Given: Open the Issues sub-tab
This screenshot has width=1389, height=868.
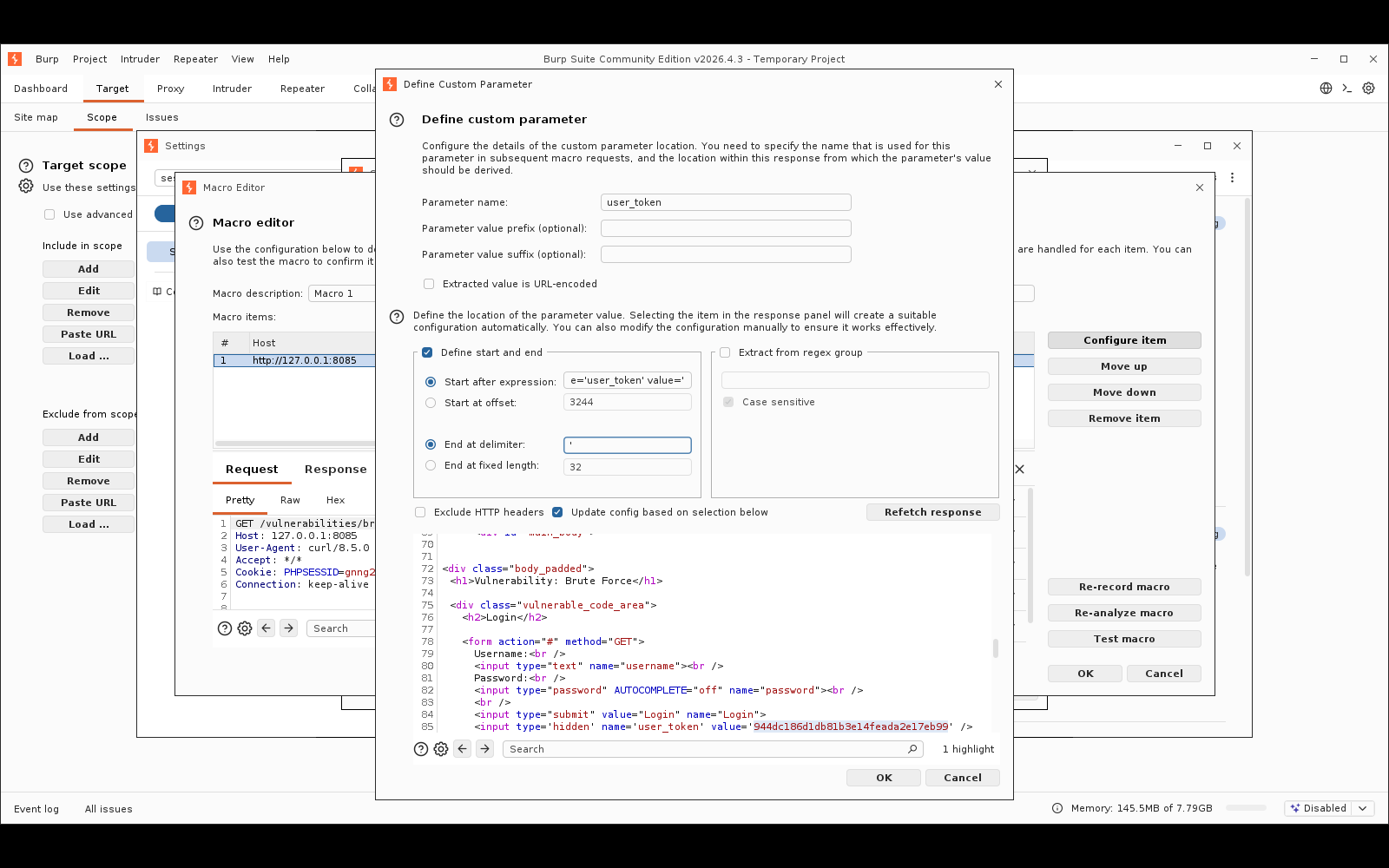Looking at the screenshot, I should point(162,117).
